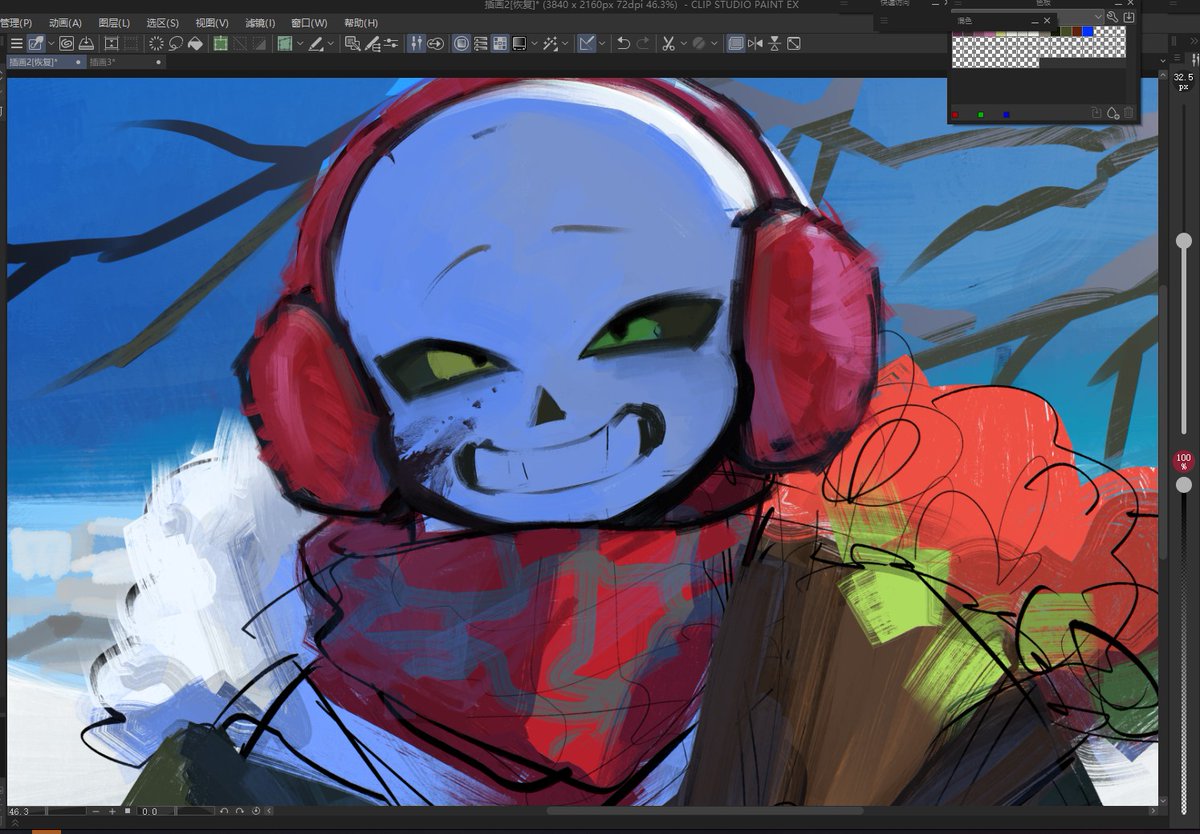The width and height of the screenshot is (1200, 834).
Task: Pick the olive green color swatch
Action: pos(1066,31)
